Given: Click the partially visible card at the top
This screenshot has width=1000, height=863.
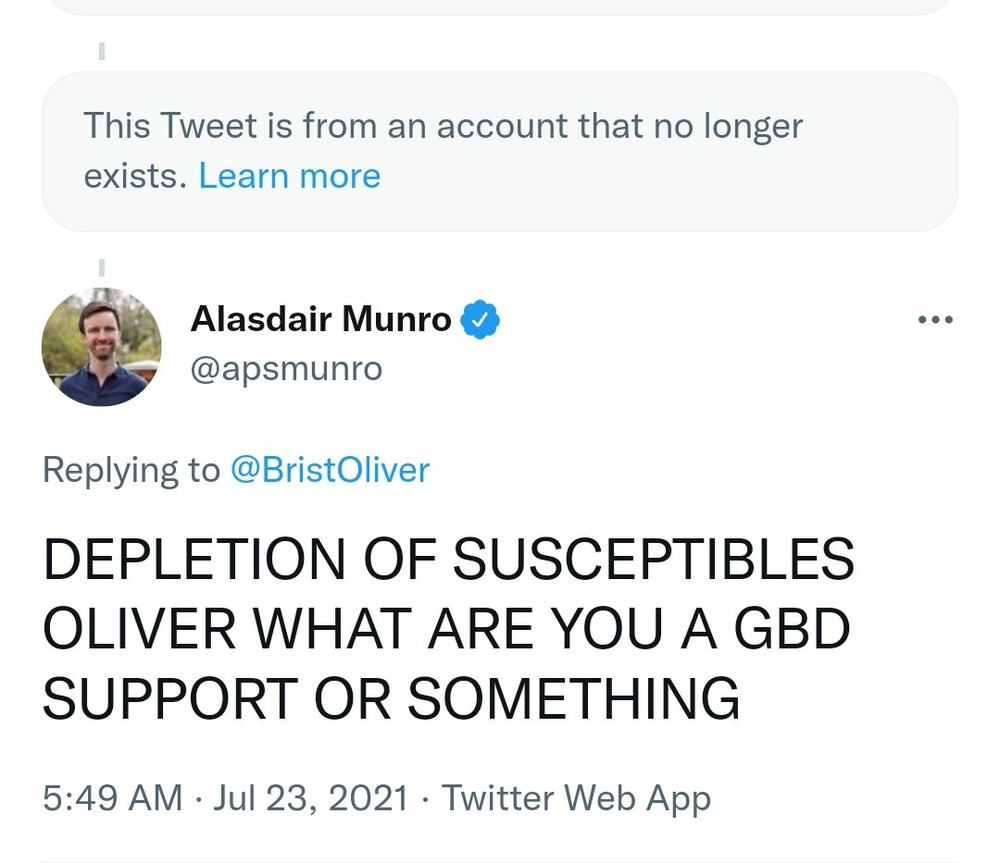Looking at the screenshot, I should click(x=500, y=7).
